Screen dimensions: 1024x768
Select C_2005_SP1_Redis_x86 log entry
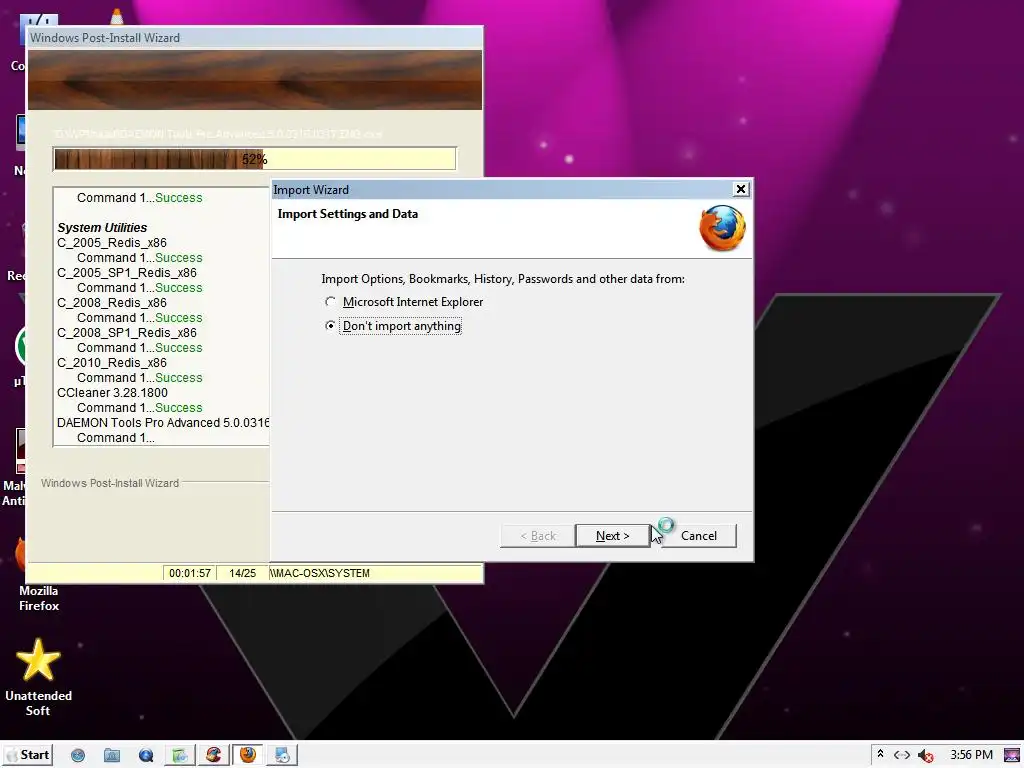pos(127,272)
